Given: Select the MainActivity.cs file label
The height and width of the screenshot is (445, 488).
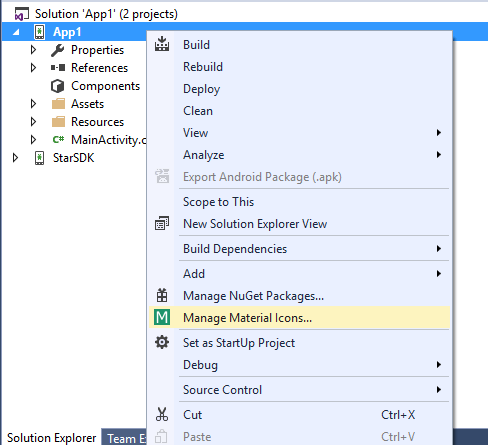Looking at the screenshot, I should pos(108,140).
